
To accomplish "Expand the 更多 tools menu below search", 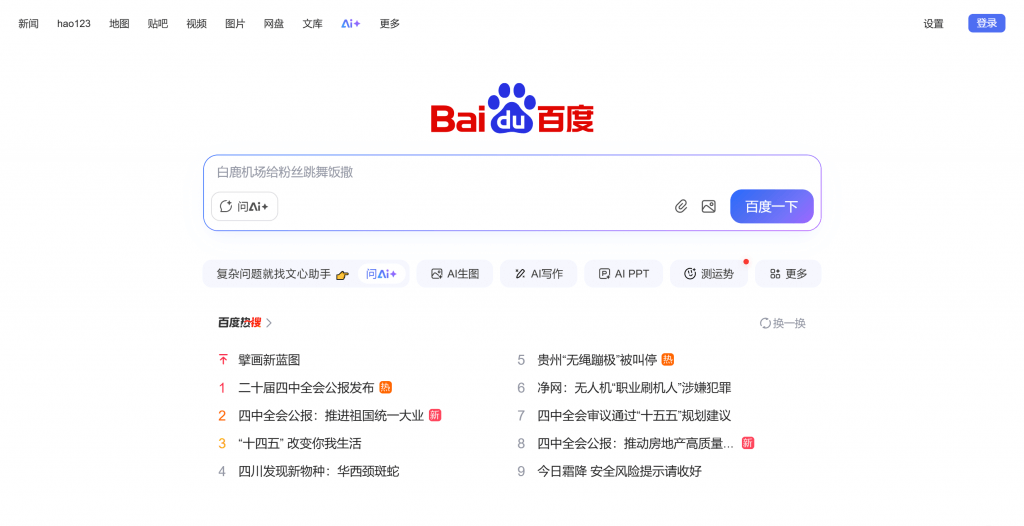I will click(787, 274).
